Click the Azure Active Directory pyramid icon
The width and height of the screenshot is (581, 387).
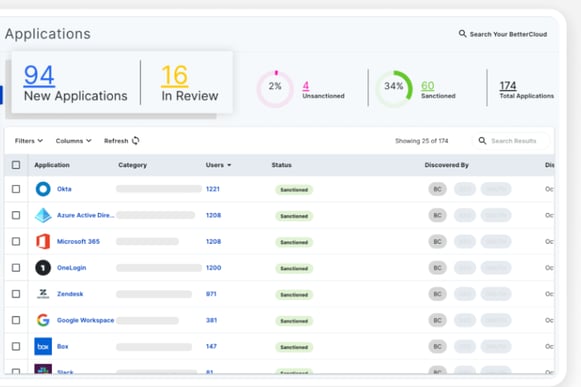43,215
